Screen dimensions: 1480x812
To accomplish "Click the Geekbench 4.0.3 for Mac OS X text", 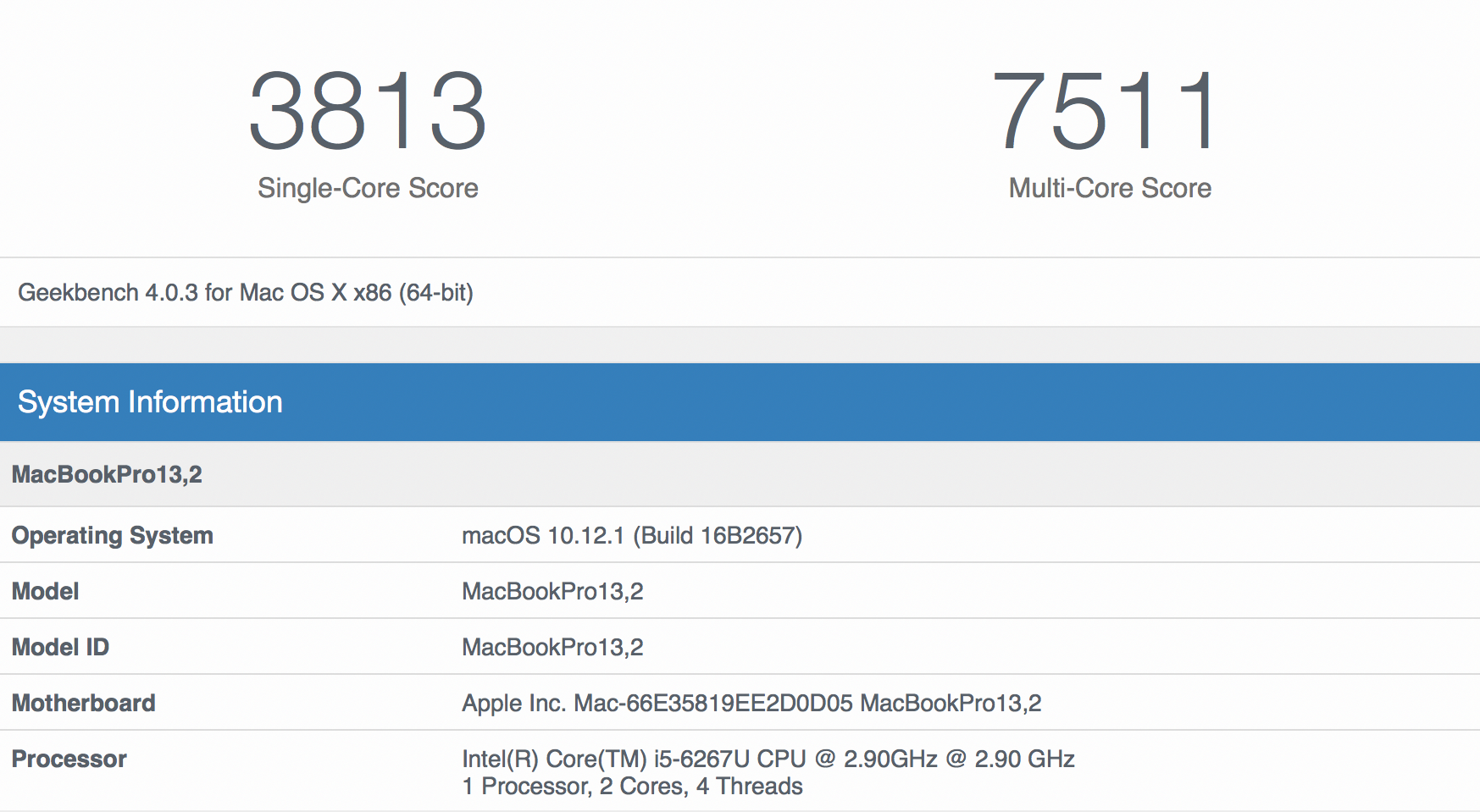I will pos(246,293).
